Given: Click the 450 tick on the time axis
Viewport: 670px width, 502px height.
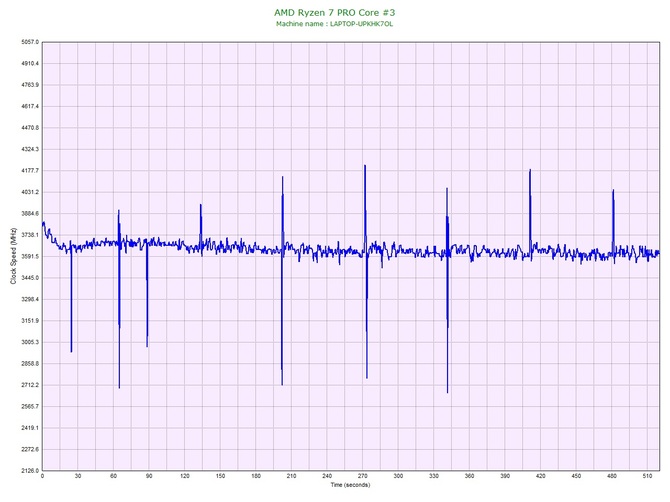Looking at the screenshot, I should [576, 476].
